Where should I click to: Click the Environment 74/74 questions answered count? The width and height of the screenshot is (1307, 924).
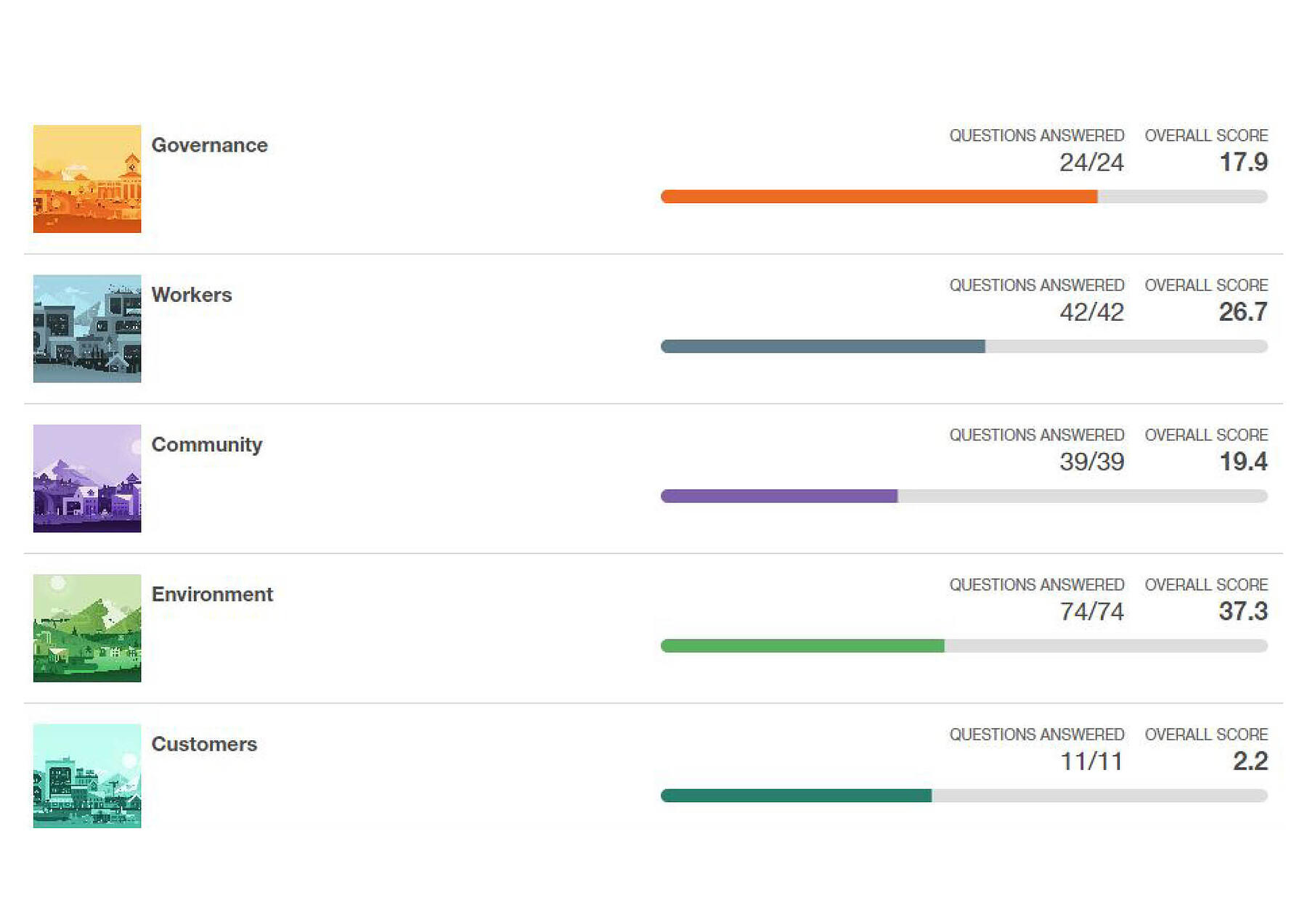(x=1091, y=612)
